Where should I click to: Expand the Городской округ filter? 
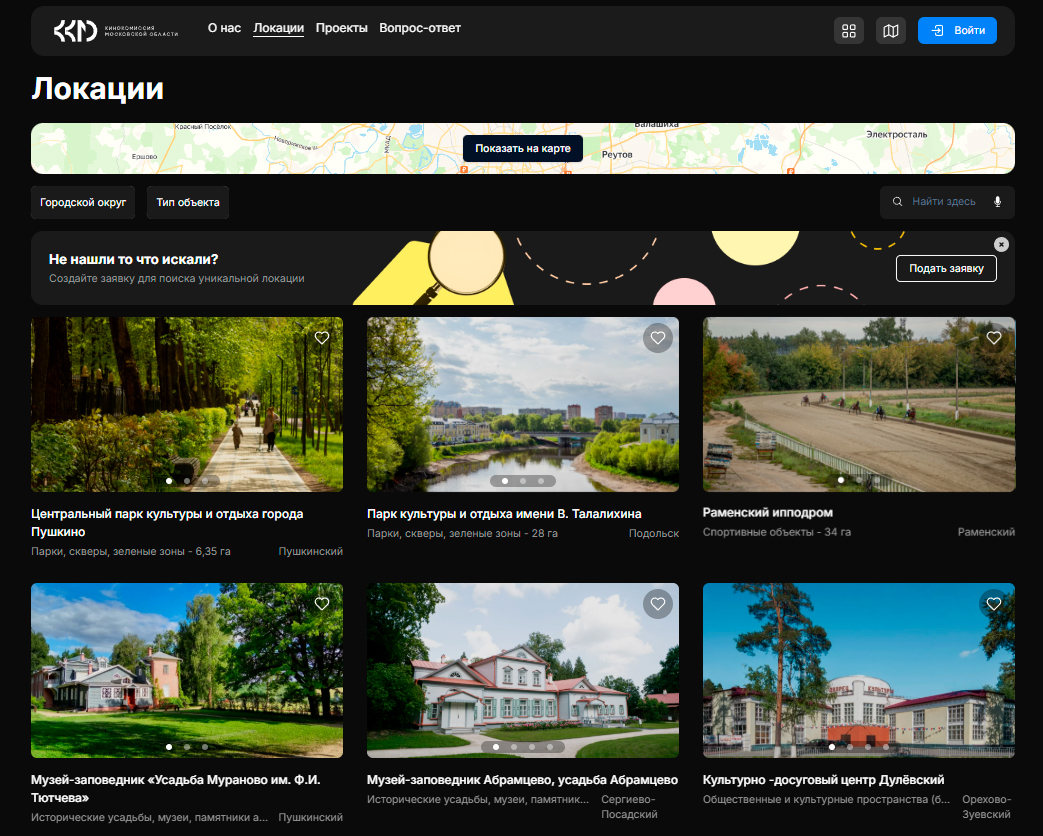coord(83,202)
